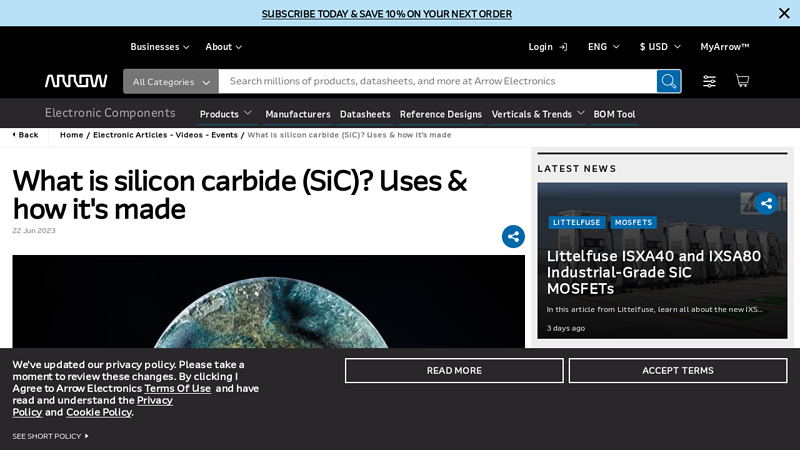The height and width of the screenshot is (450, 800).
Task: Open the BOM Tool menu item
Action: click(x=614, y=114)
